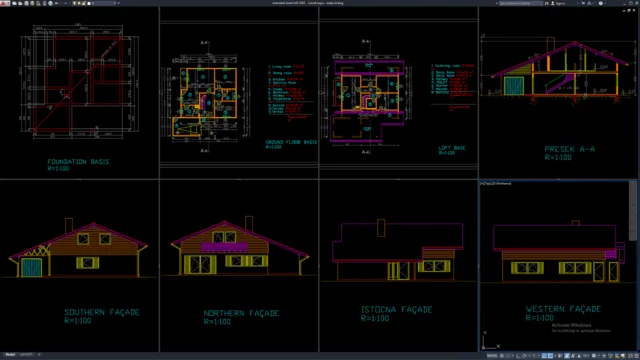
Task: Click the Plot printer icon
Action: pyautogui.click(x=51, y=3)
